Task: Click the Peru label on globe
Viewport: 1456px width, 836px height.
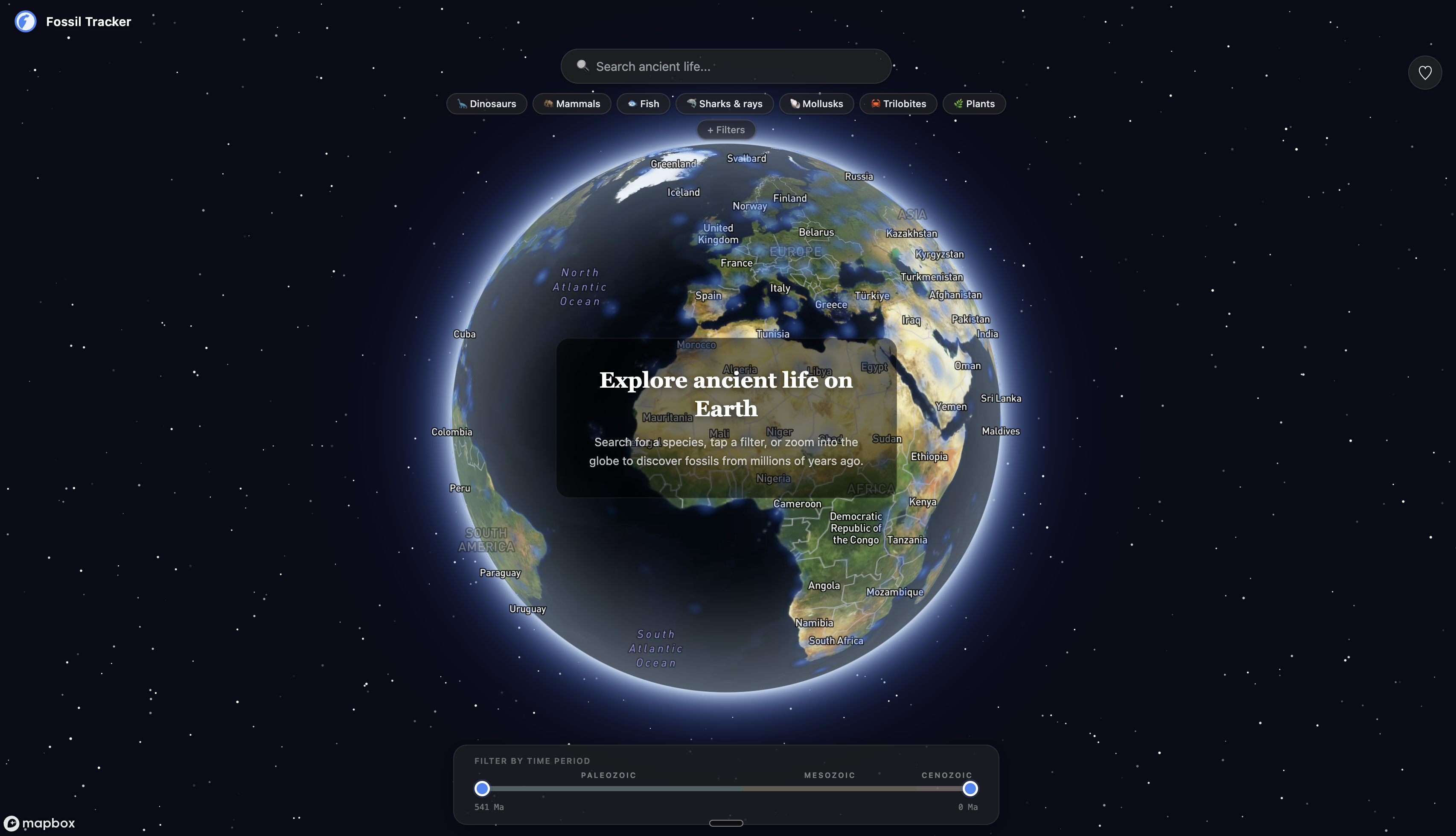Action: [x=460, y=488]
